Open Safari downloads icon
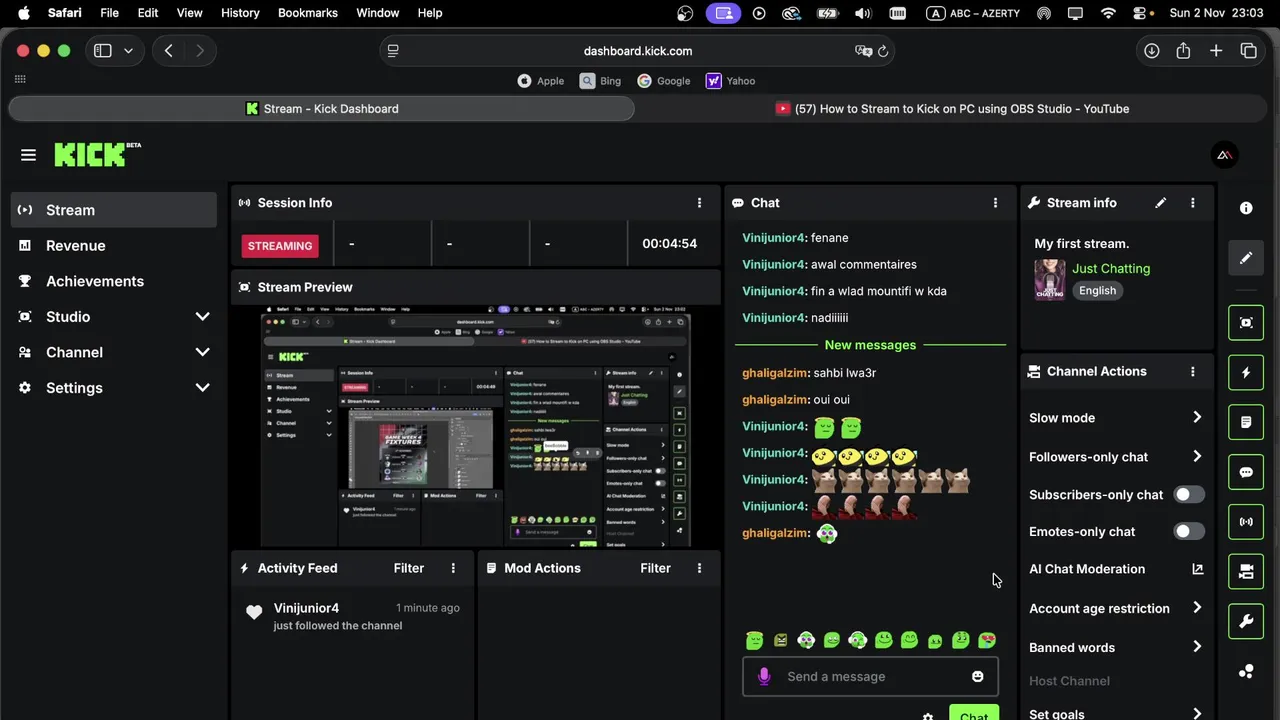This screenshot has height=720, width=1280. click(1152, 51)
